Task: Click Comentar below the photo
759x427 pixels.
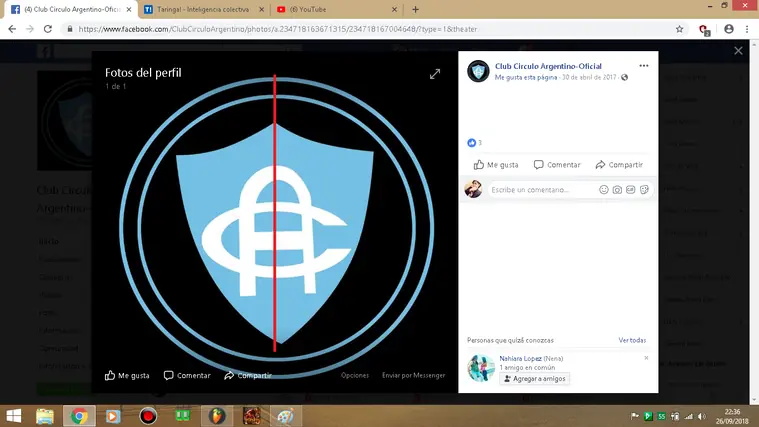Action: pyautogui.click(x=187, y=375)
